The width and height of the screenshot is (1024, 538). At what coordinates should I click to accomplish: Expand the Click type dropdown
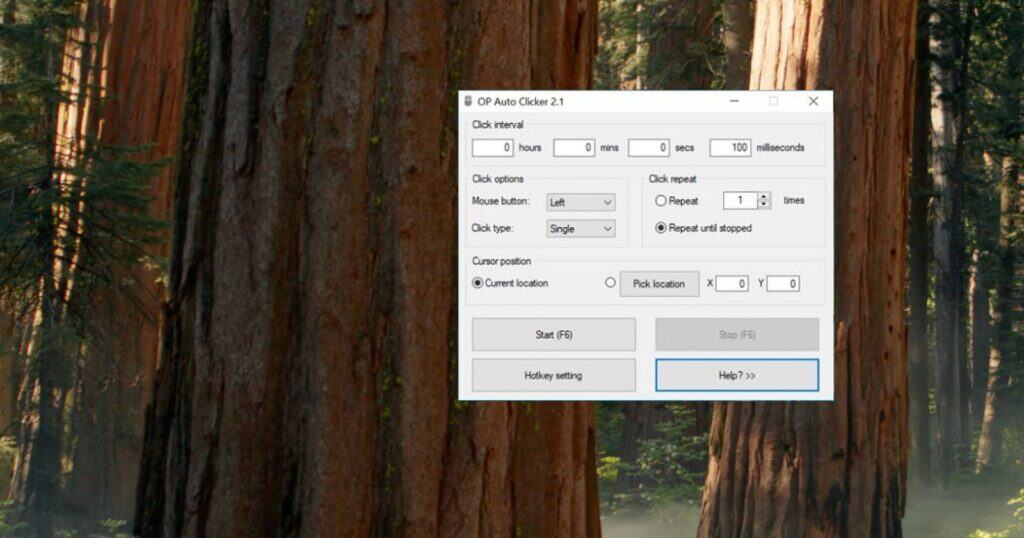(581, 229)
